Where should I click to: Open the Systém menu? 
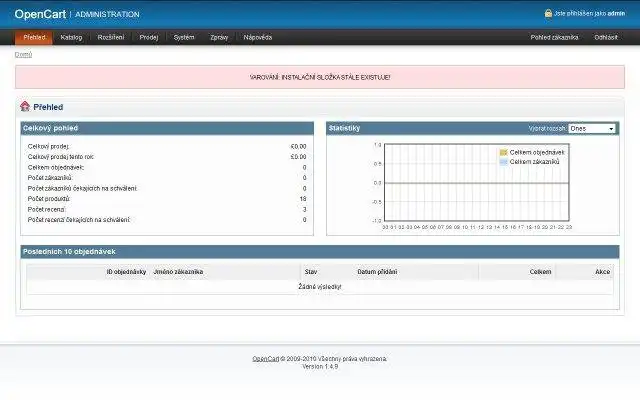(x=184, y=37)
